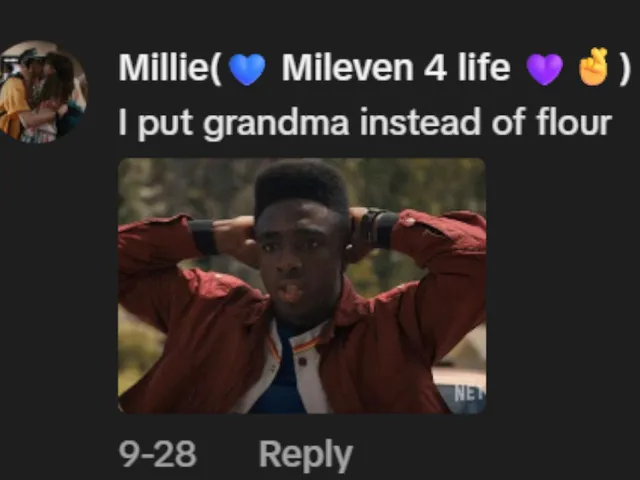The width and height of the screenshot is (640, 480).
Task: Click the hugging couple in the avatar photo
Action: [41, 96]
